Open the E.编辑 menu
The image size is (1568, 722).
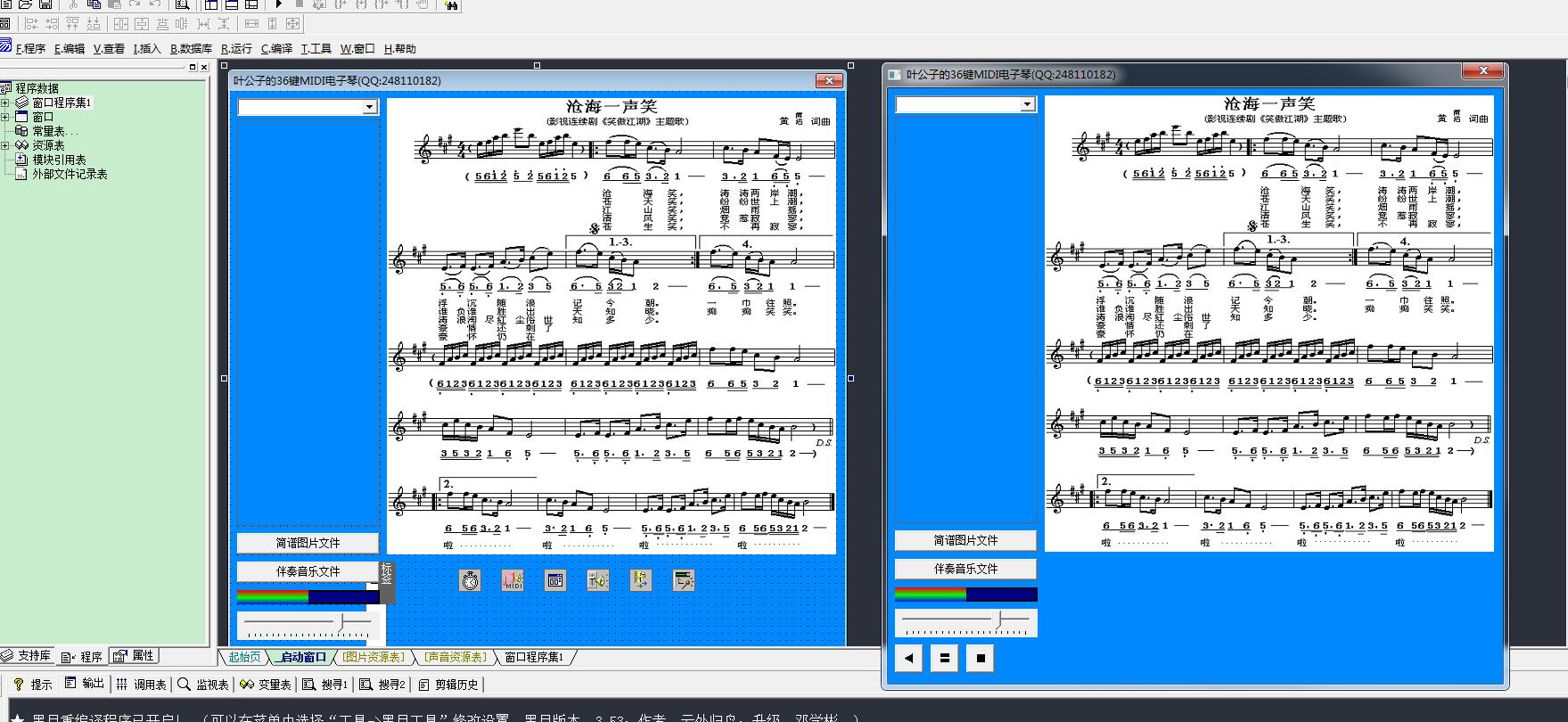click(70, 49)
